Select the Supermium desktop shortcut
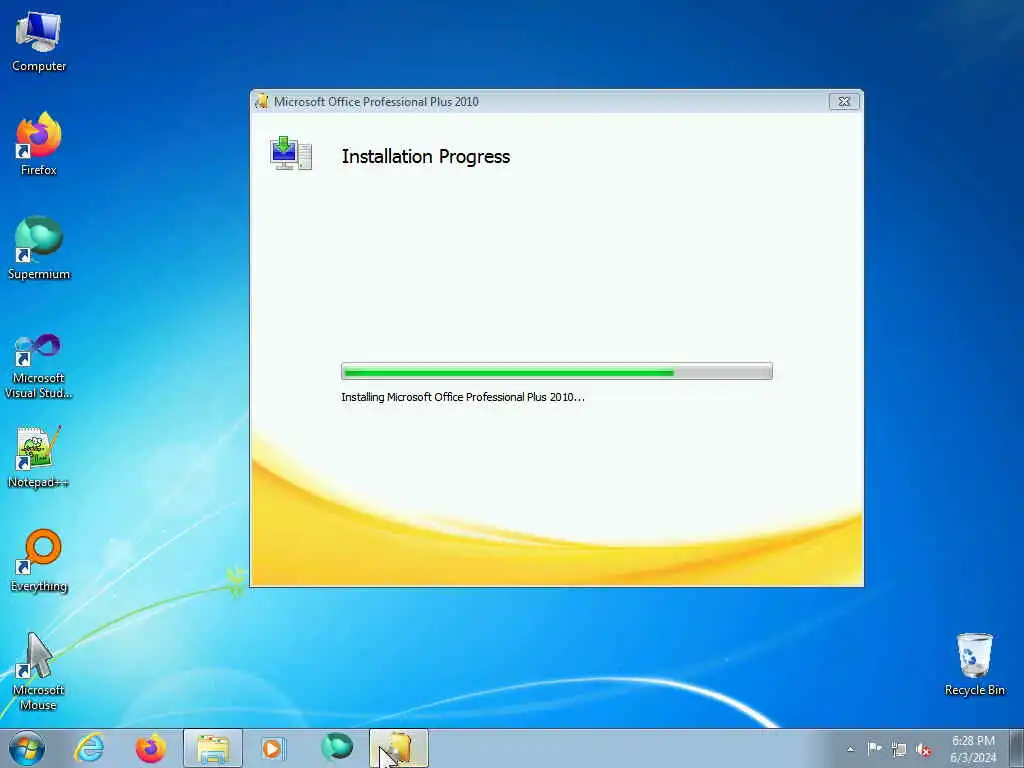This screenshot has width=1024, height=768. [39, 248]
